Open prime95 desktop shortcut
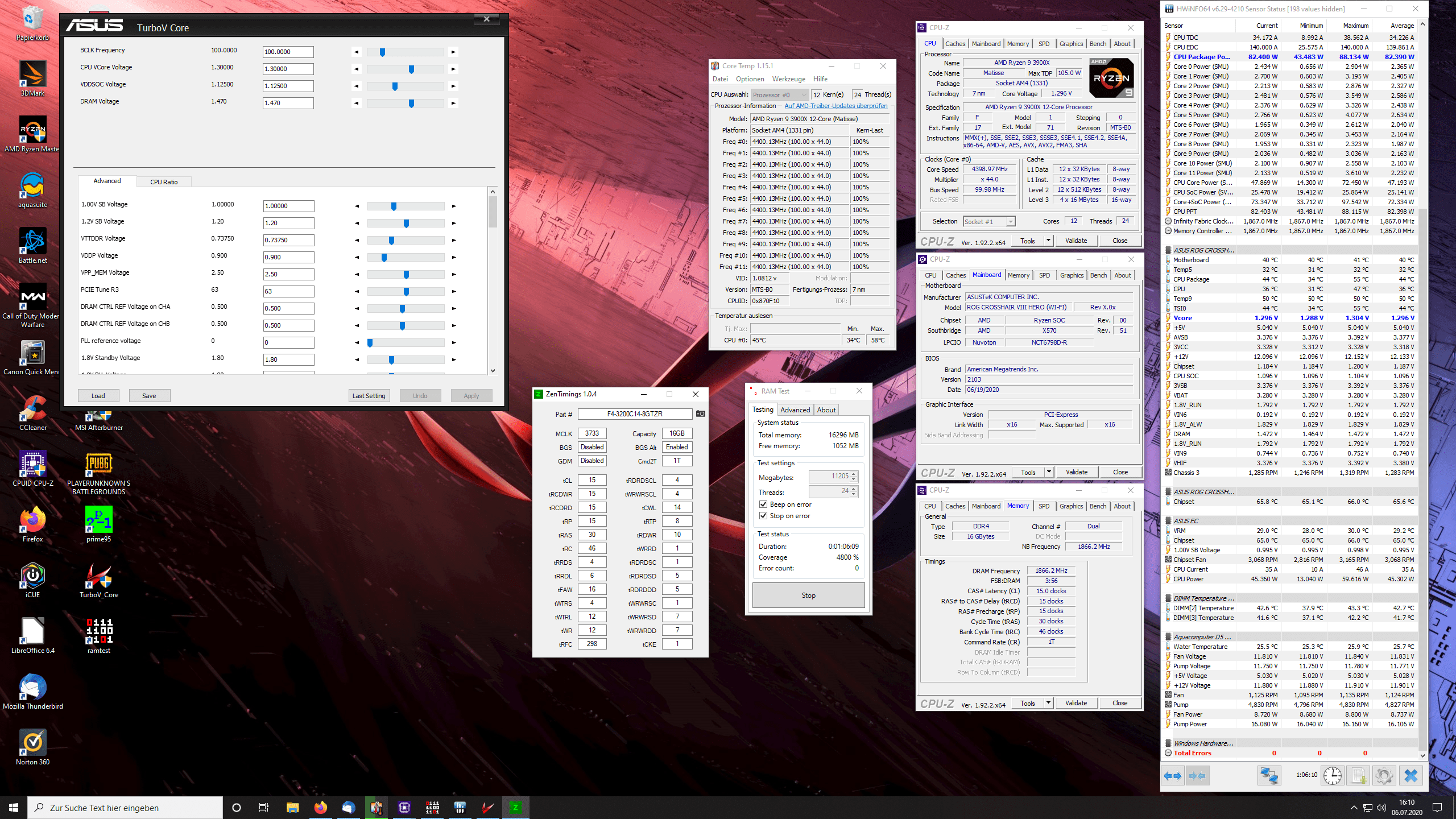 click(98, 520)
